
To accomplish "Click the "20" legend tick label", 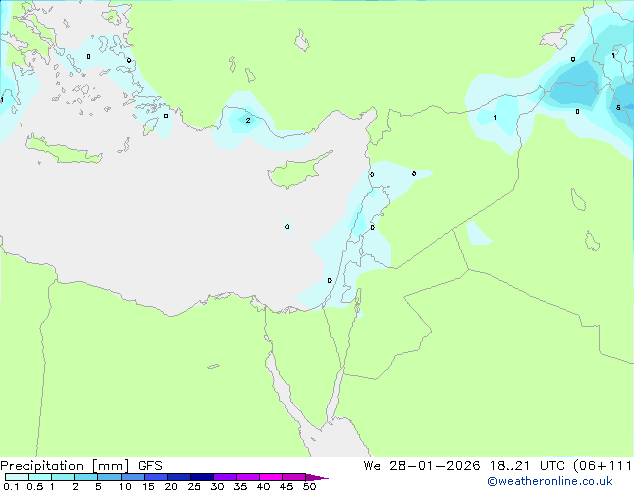I will pos(171,486).
